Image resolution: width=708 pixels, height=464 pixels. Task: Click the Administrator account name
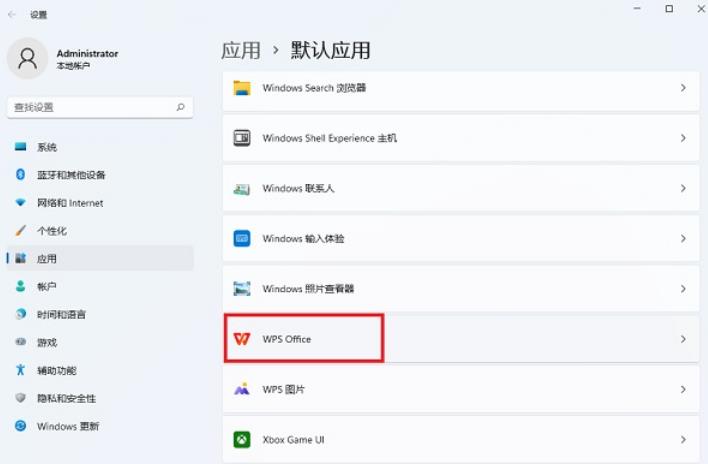point(87,53)
